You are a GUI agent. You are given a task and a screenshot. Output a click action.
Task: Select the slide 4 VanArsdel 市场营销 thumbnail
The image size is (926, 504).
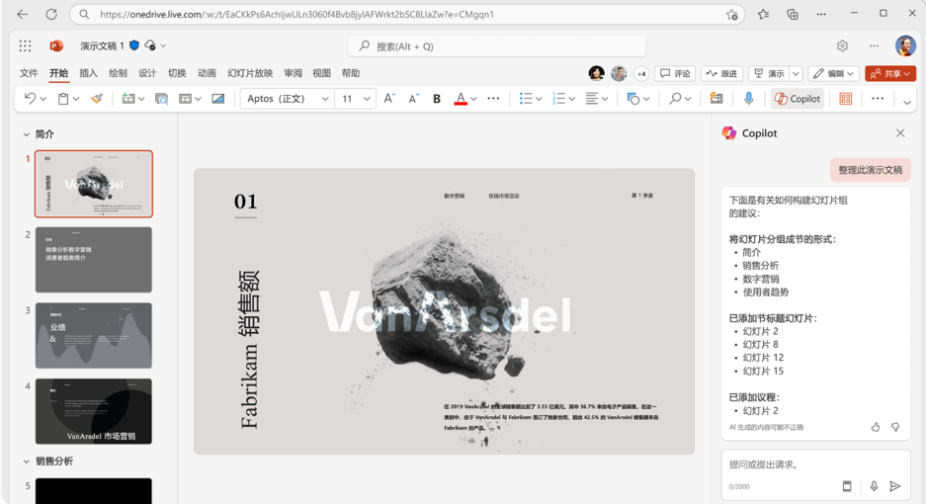[93, 411]
